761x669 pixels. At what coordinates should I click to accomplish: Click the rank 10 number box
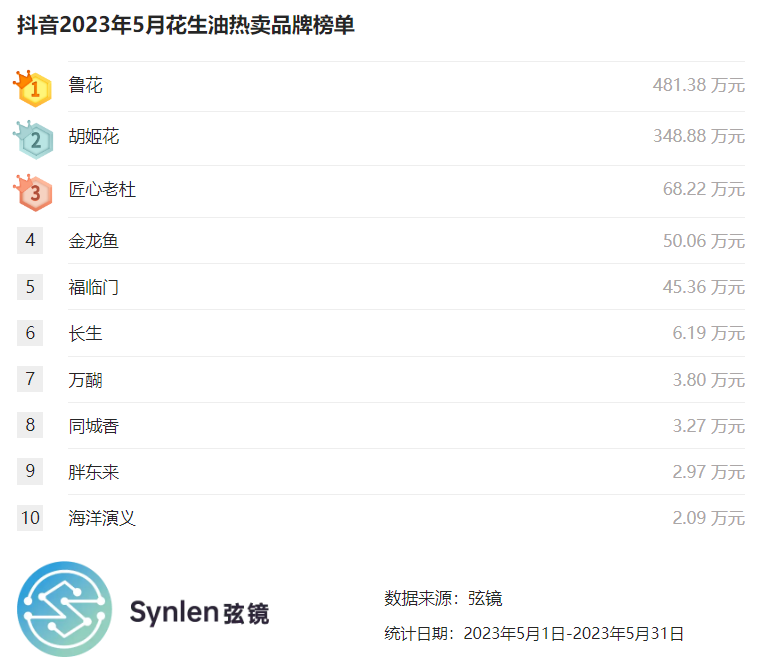[30, 518]
